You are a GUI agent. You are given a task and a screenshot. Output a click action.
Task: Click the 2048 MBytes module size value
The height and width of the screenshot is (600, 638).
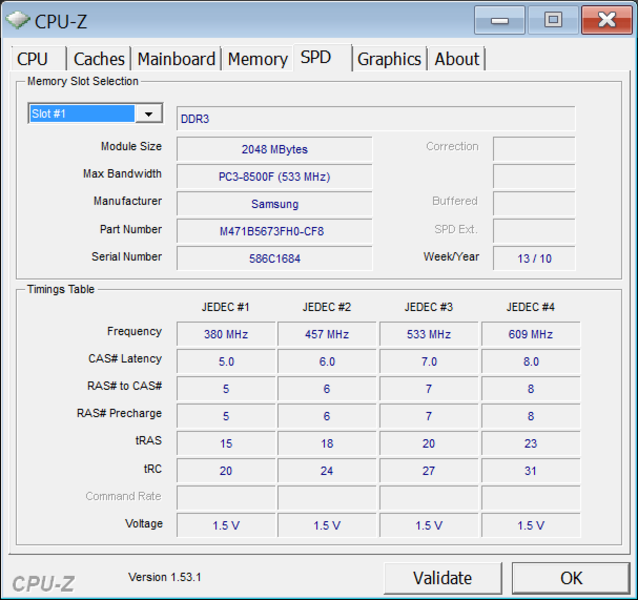click(x=275, y=149)
